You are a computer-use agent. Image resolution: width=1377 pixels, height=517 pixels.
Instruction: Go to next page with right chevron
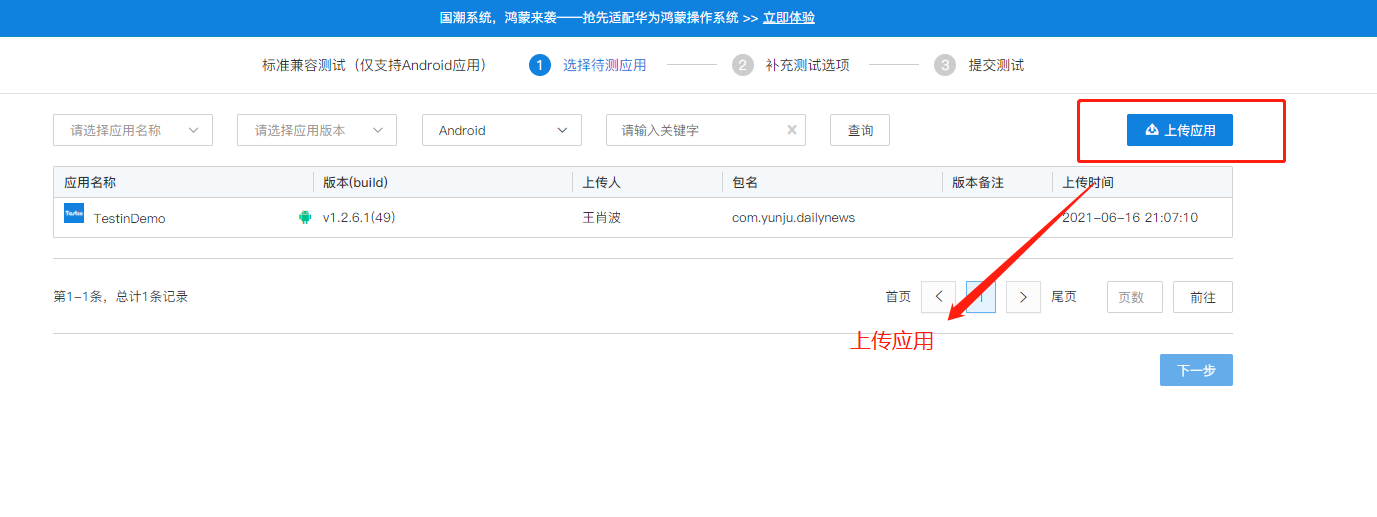point(1023,297)
